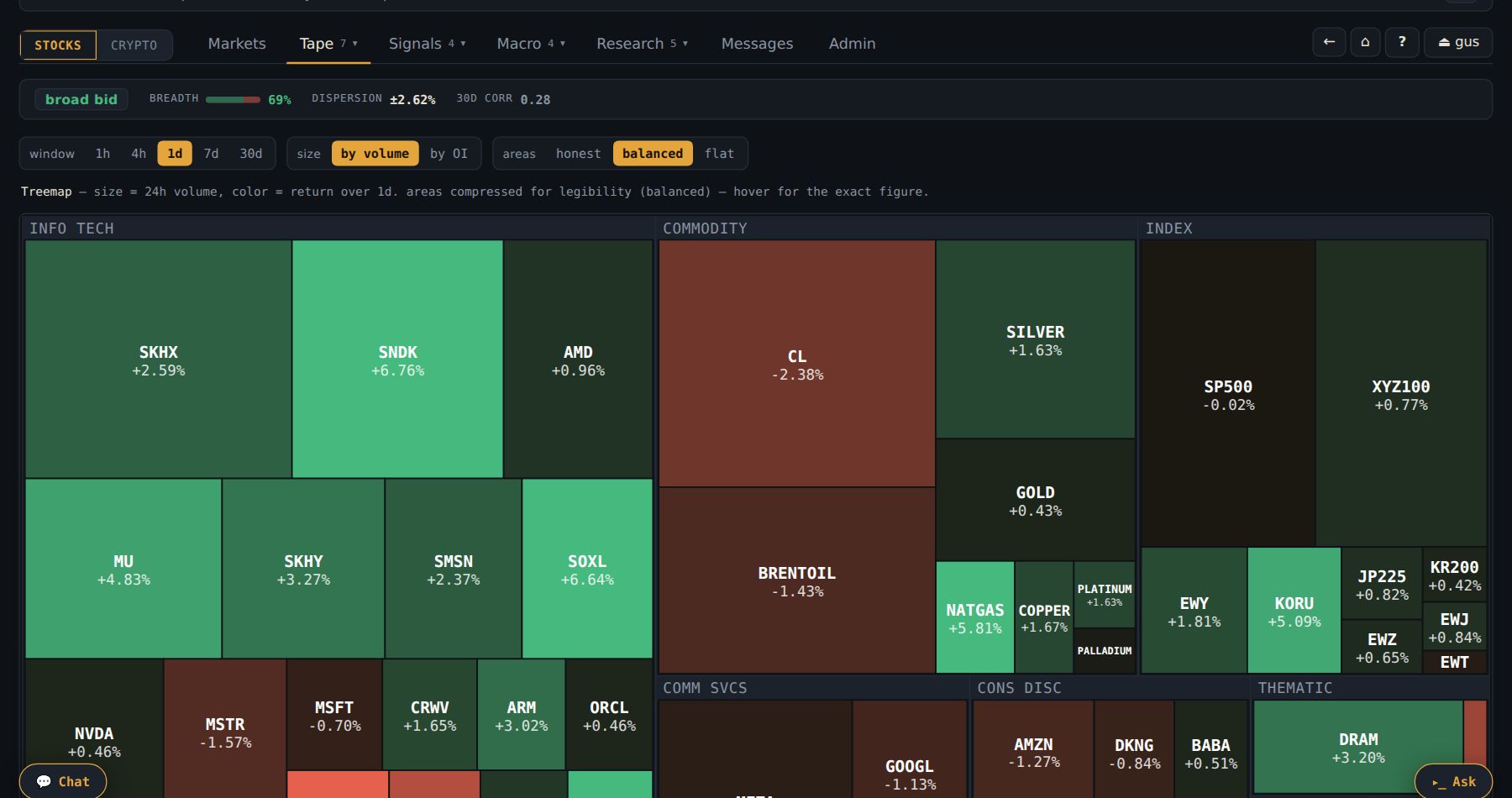
Task: Open the Messages tab
Action: 757,44
